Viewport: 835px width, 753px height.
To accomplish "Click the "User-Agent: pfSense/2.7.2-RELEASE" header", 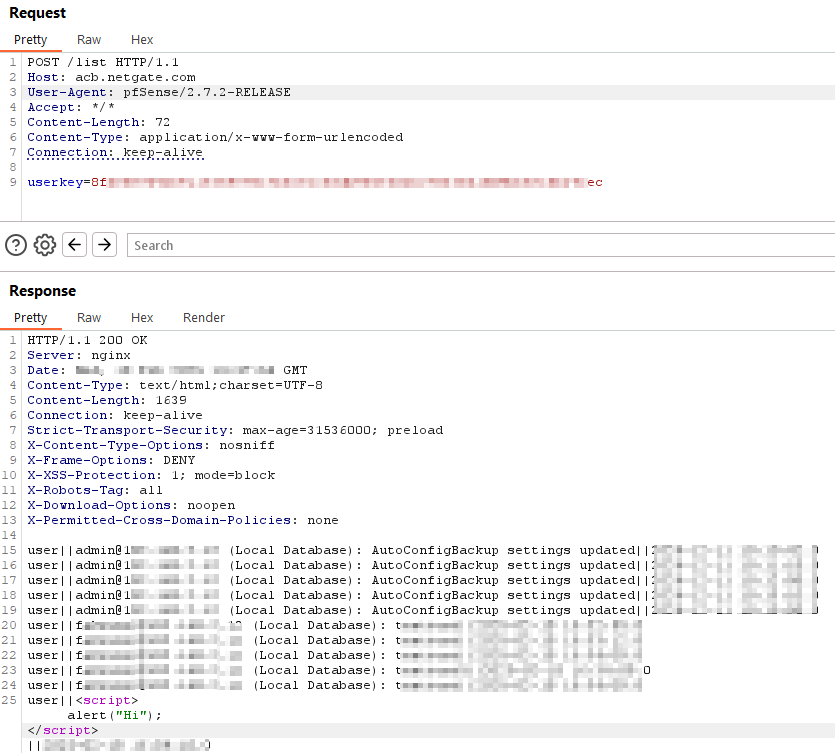I will pos(159,92).
